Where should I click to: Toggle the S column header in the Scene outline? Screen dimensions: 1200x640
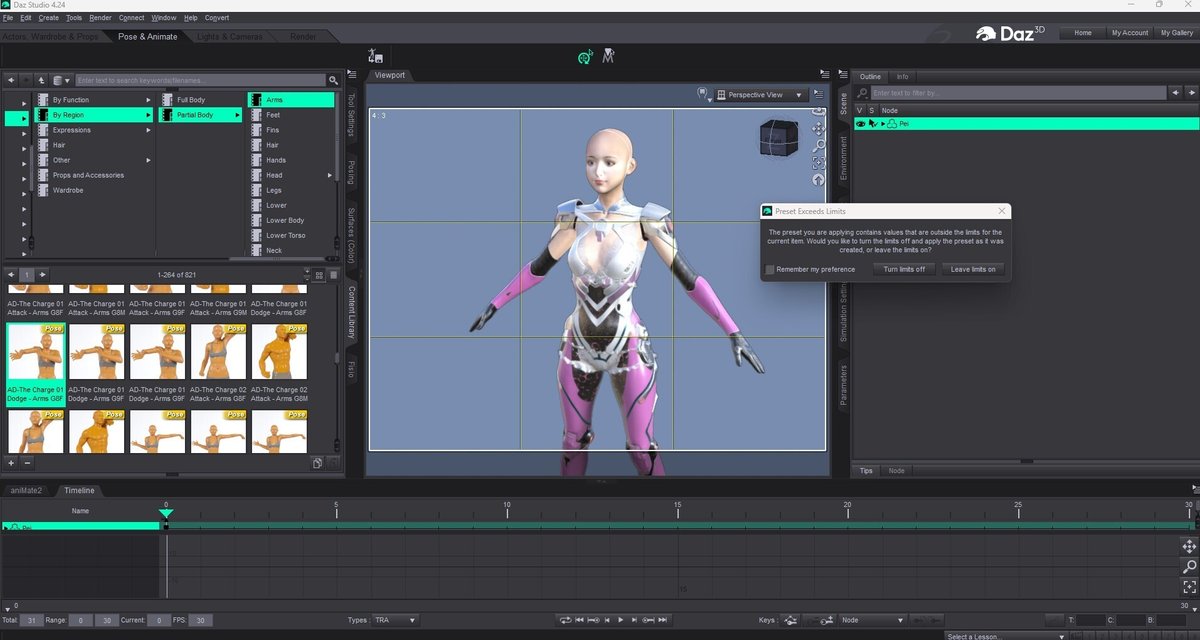point(871,110)
